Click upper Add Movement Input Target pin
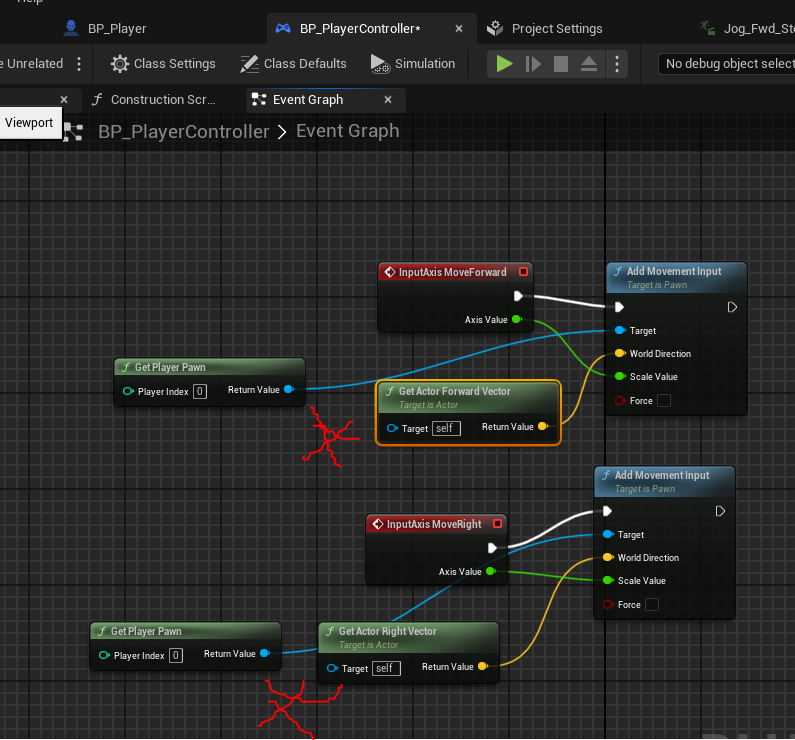 620,330
